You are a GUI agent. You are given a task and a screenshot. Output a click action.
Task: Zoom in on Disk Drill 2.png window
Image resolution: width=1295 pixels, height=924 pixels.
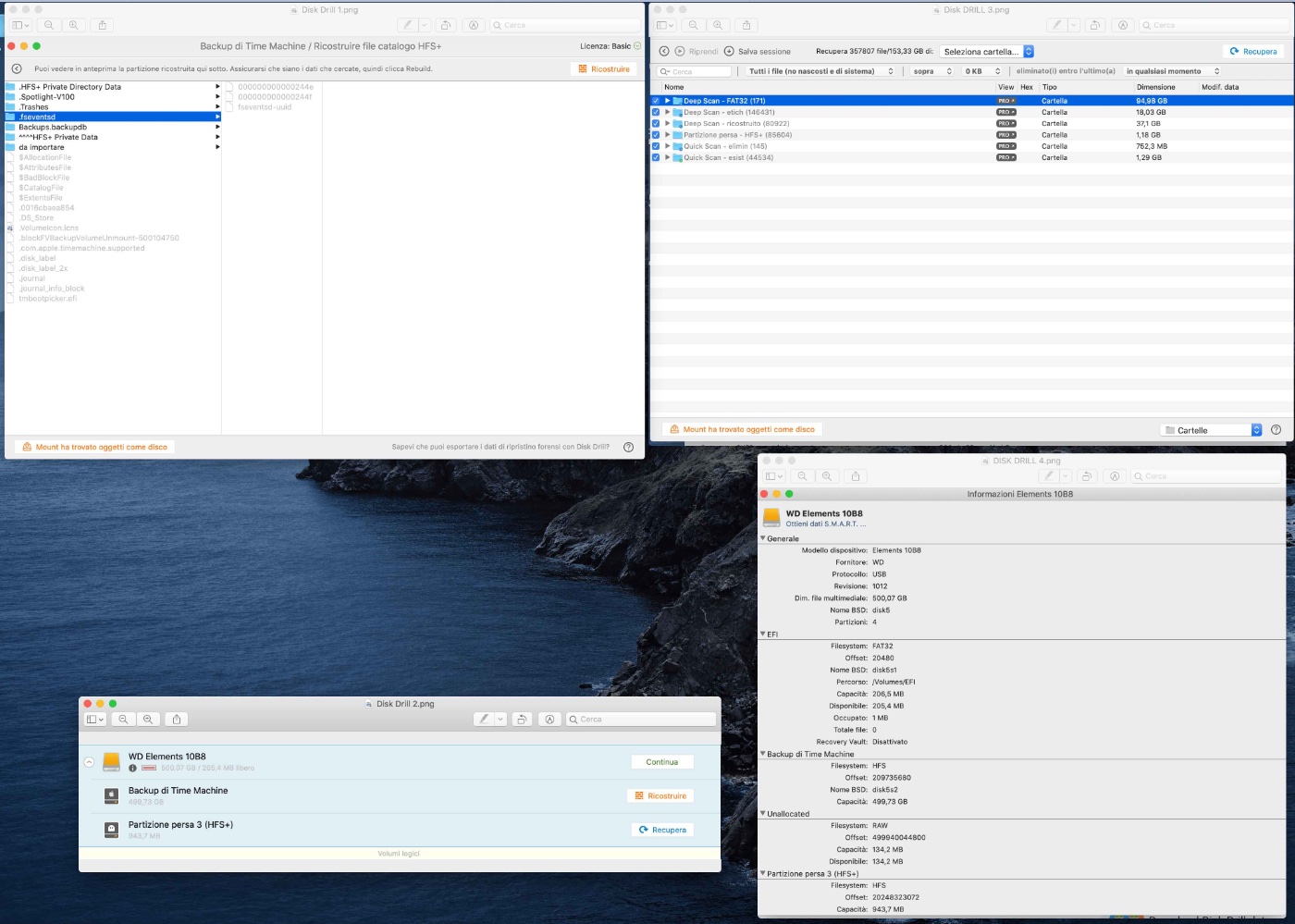coord(148,719)
